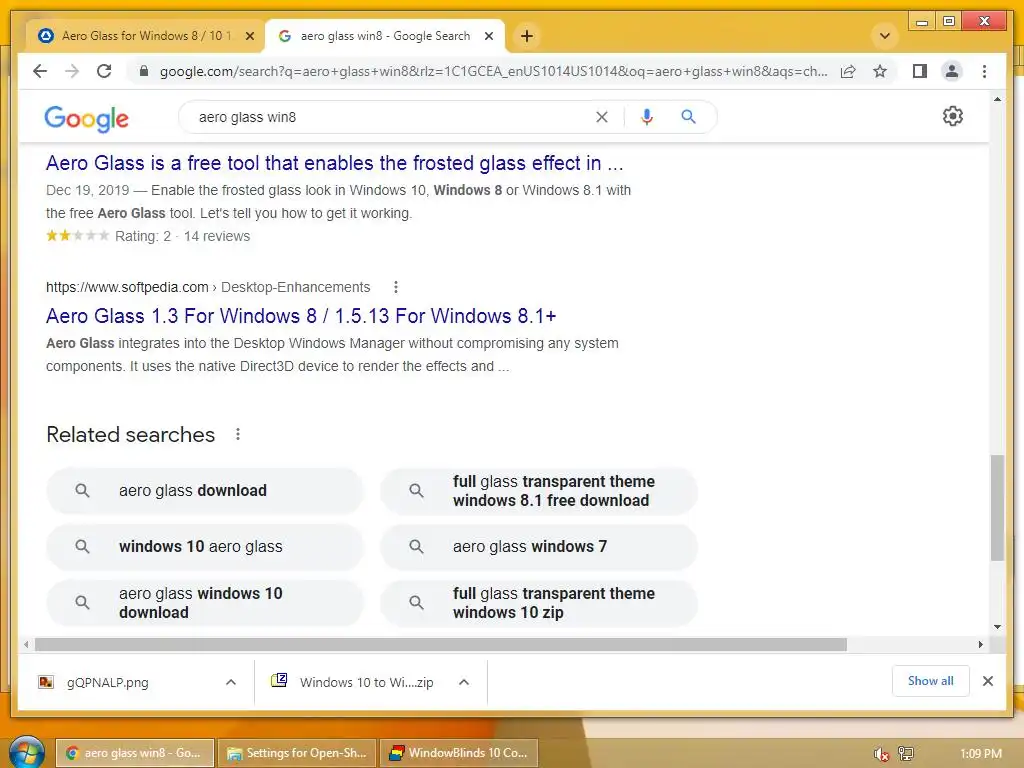Search full glass theme windows 10 zip
This screenshot has width=1024, height=768.
(x=539, y=603)
